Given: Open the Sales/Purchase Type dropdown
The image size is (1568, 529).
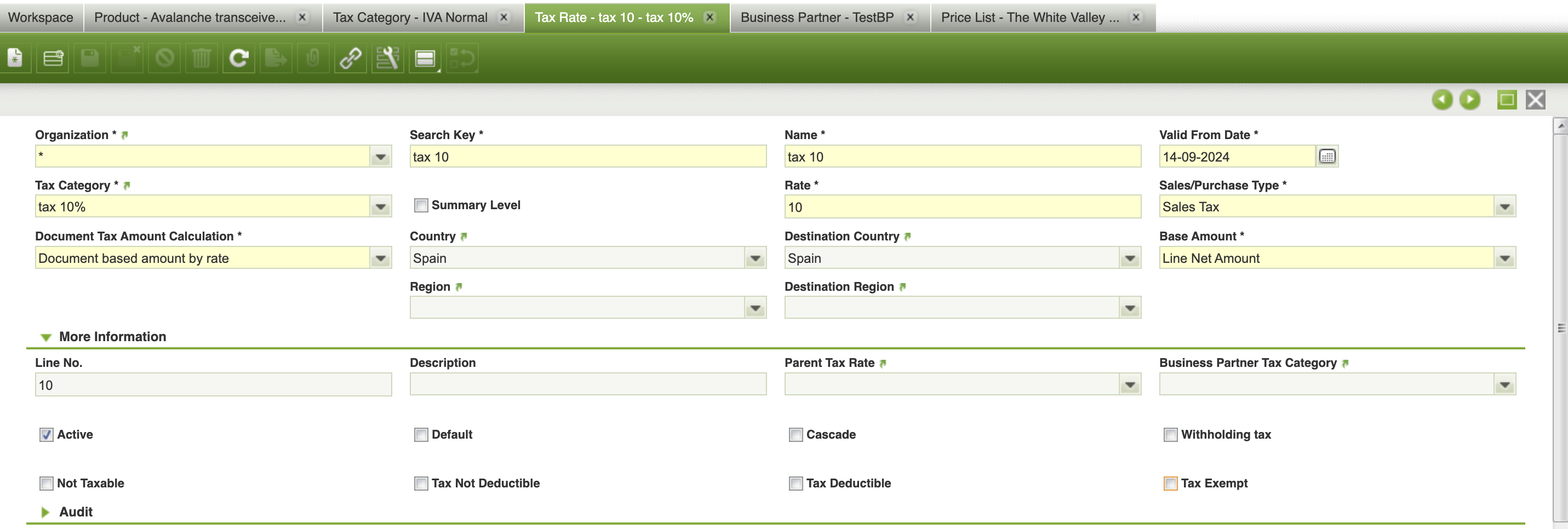Looking at the screenshot, I should click(1504, 207).
